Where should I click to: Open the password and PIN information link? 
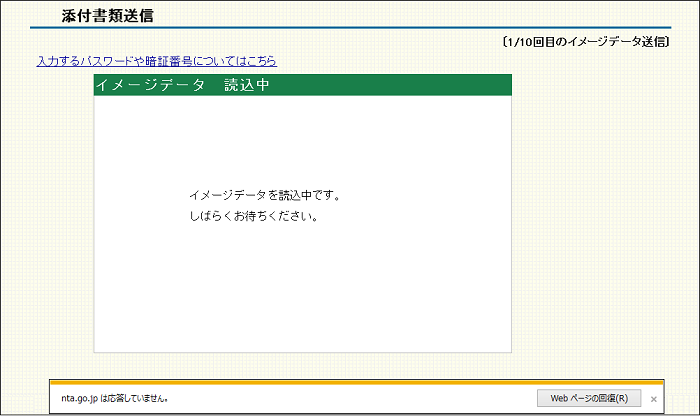click(x=156, y=61)
